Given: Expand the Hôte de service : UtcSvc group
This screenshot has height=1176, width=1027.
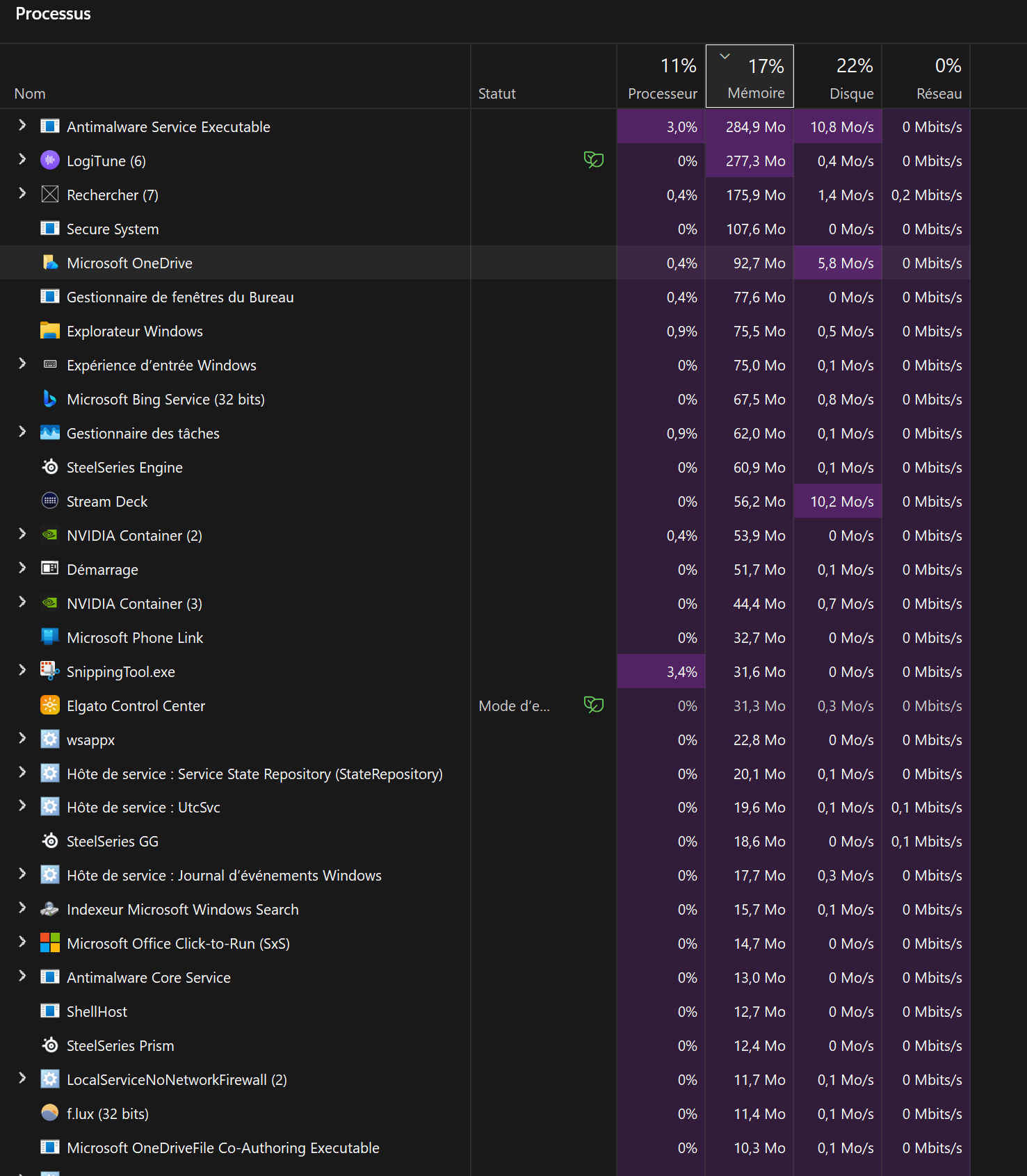Looking at the screenshot, I should (22, 806).
